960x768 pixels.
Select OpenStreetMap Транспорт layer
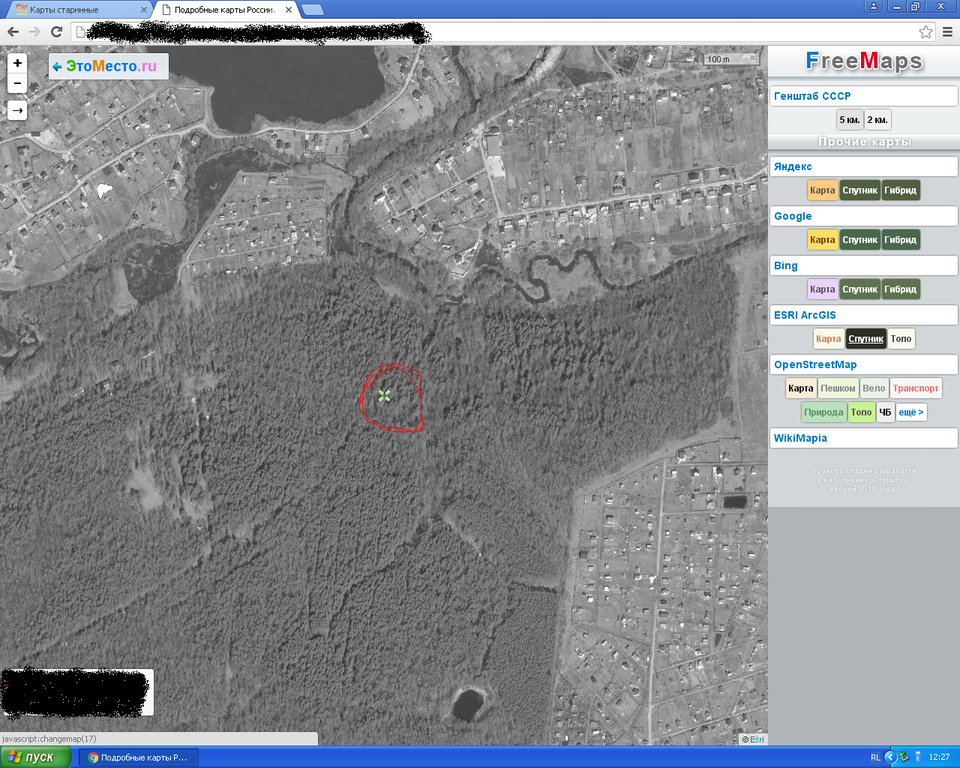[915, 388]
